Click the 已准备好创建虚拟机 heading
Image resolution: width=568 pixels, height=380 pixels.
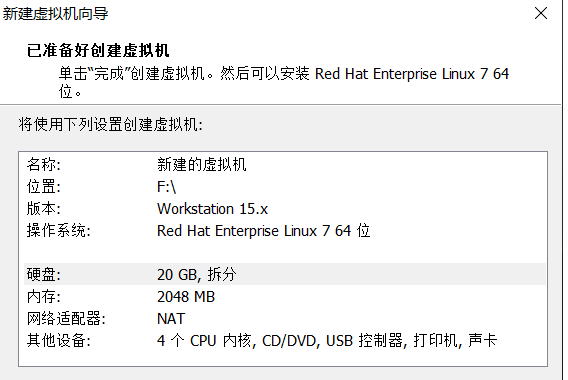[x=98, y=50]
